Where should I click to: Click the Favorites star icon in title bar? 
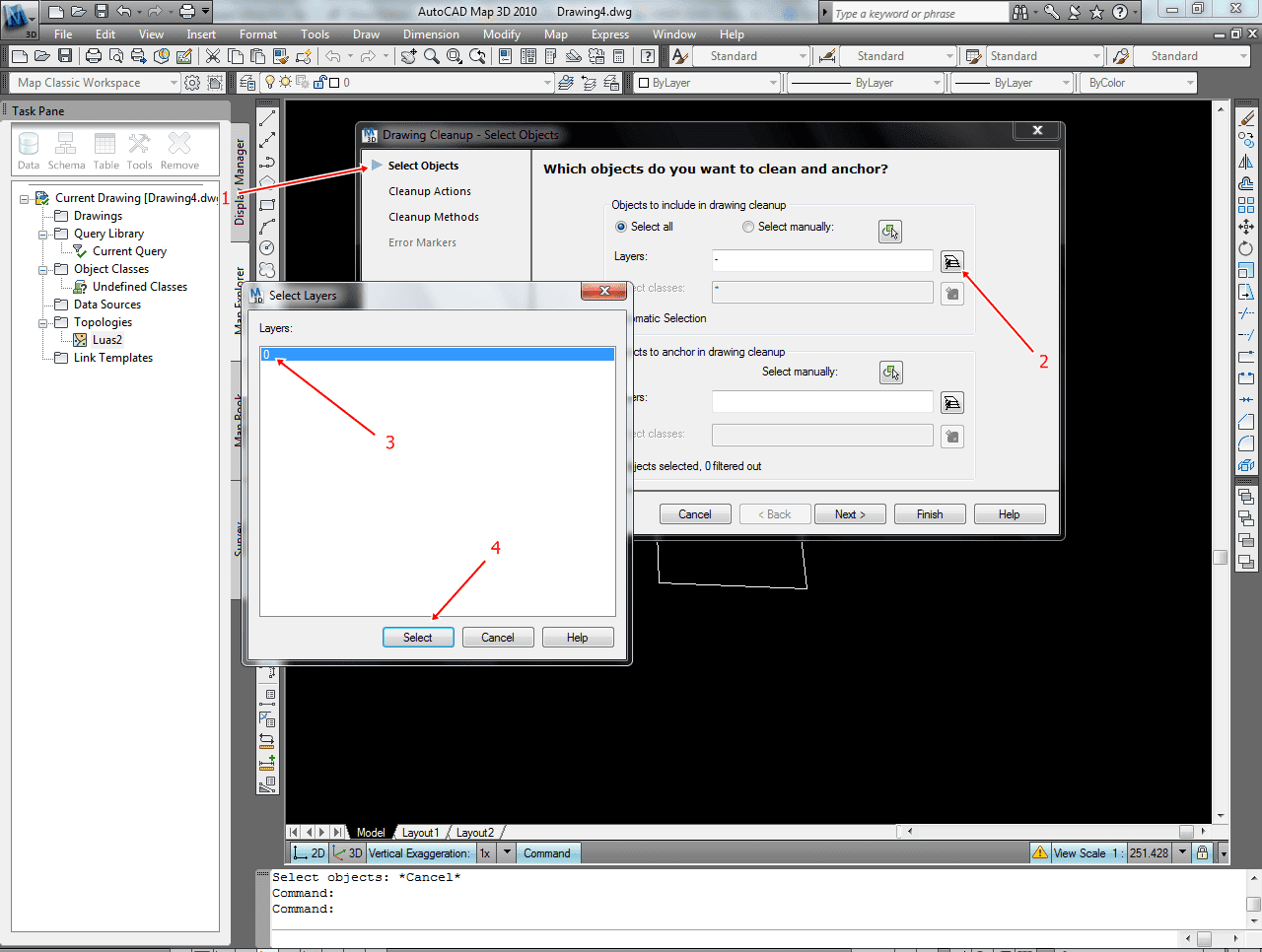coord(1096,12)
